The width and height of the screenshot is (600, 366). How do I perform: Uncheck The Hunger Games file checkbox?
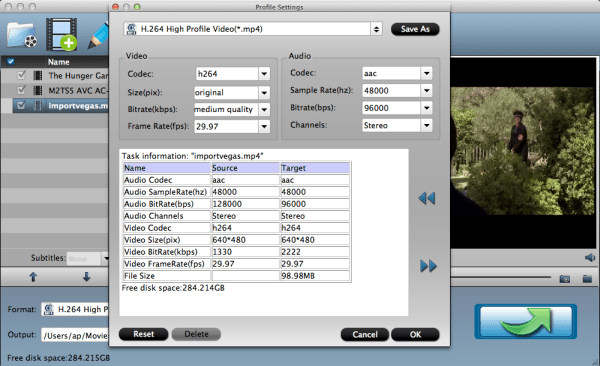[x=21, y=75]
